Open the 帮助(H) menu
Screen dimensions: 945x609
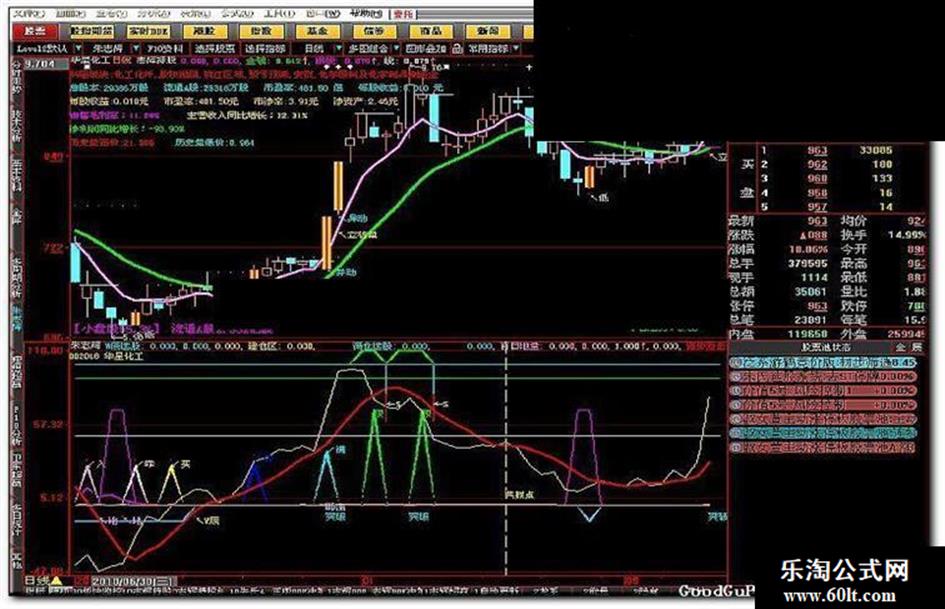(366, 13)
